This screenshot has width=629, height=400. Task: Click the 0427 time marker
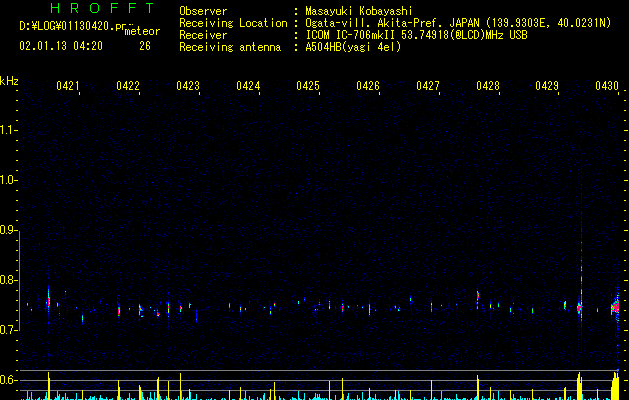coord(428,85)
